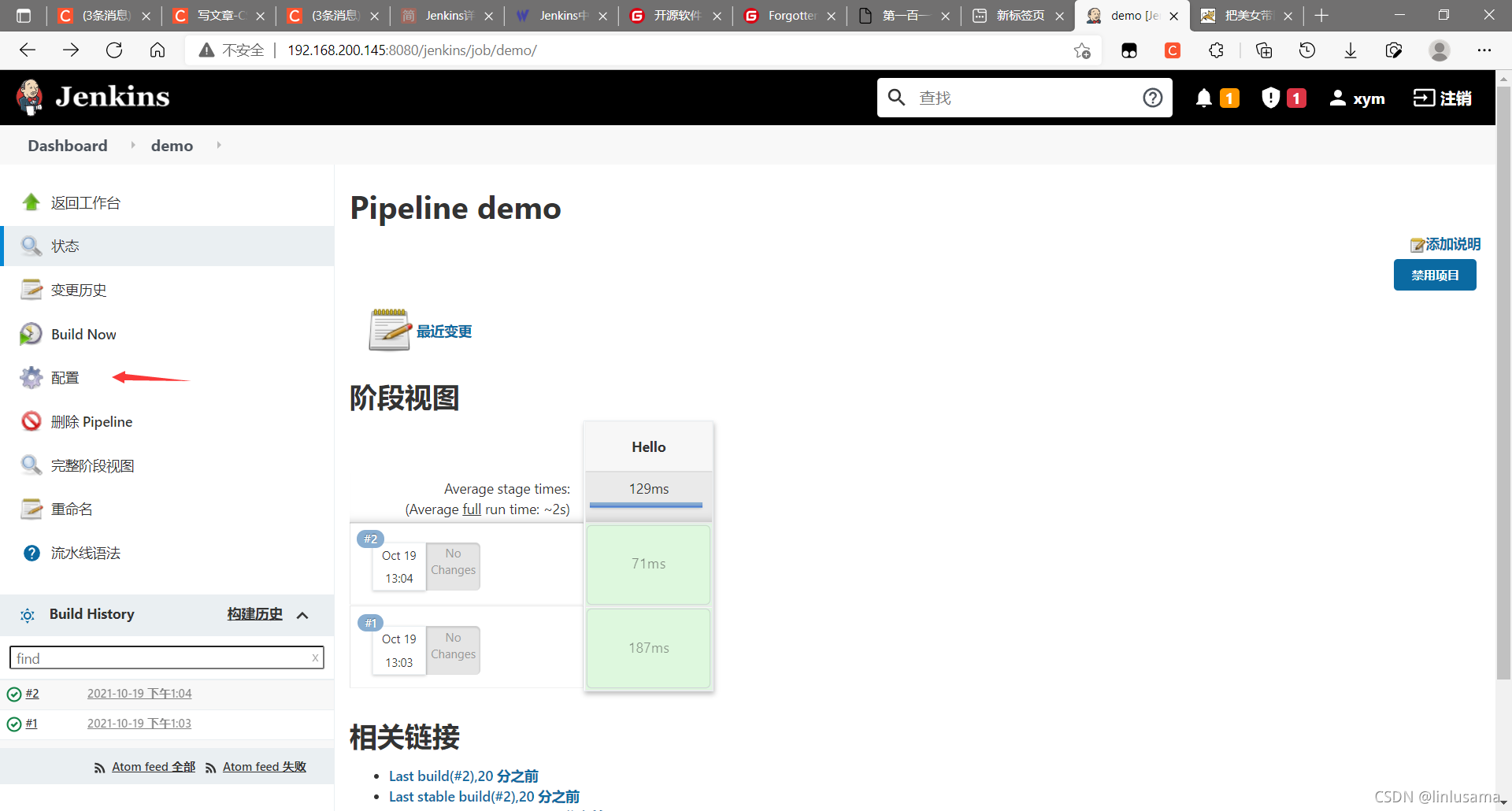The image size is (1512, 811).
Task: Open the search help question mark icon
Action: tap(1152, 98)
